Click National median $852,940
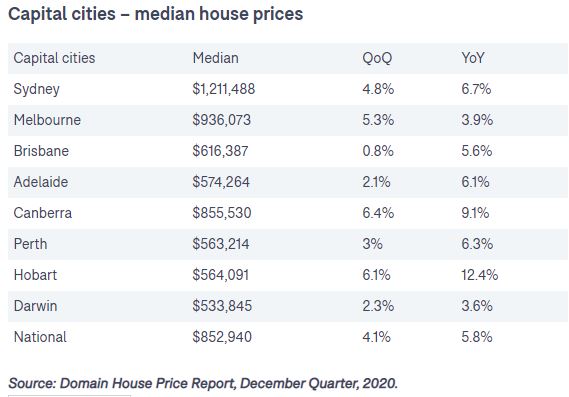This screenshot has width=569, height=397. (222, 337)
